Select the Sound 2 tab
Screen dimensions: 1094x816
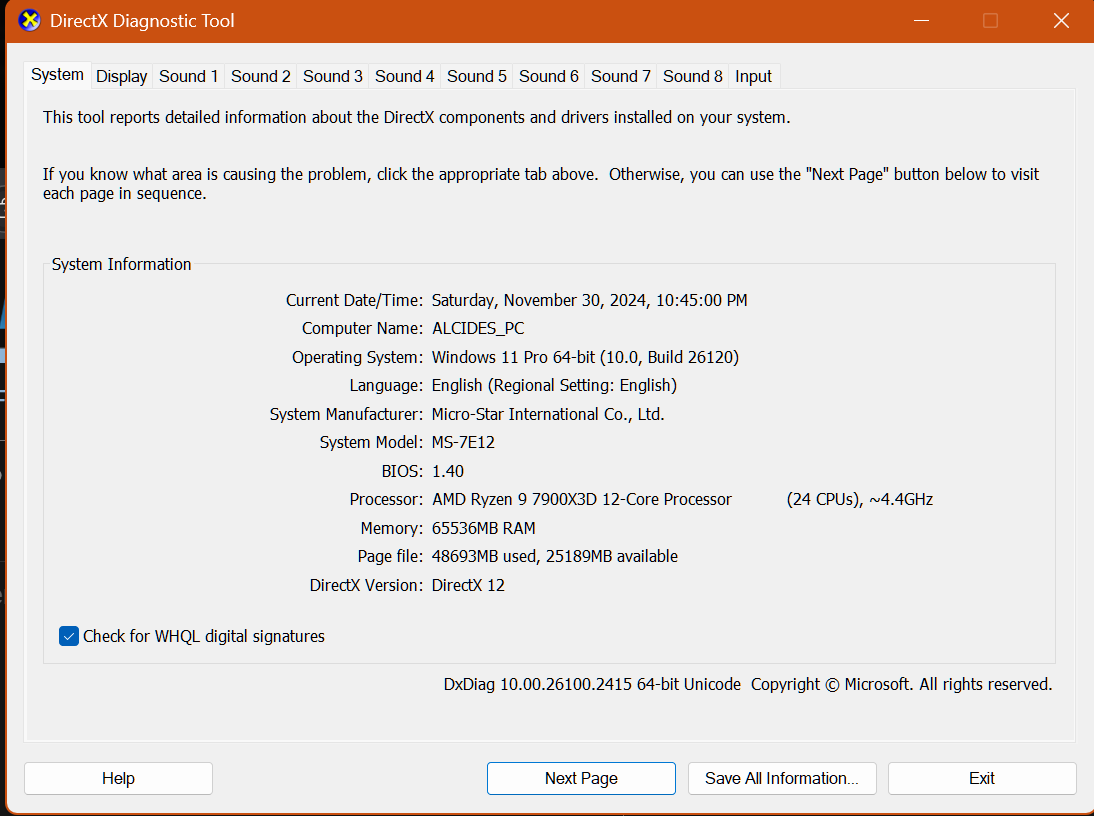(x=260, y=76)
